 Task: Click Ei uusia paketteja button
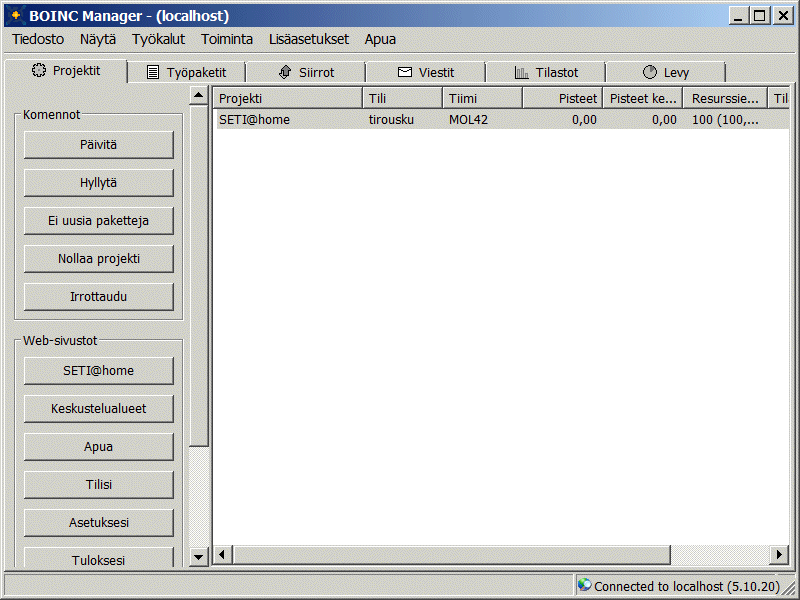(99, 221)
